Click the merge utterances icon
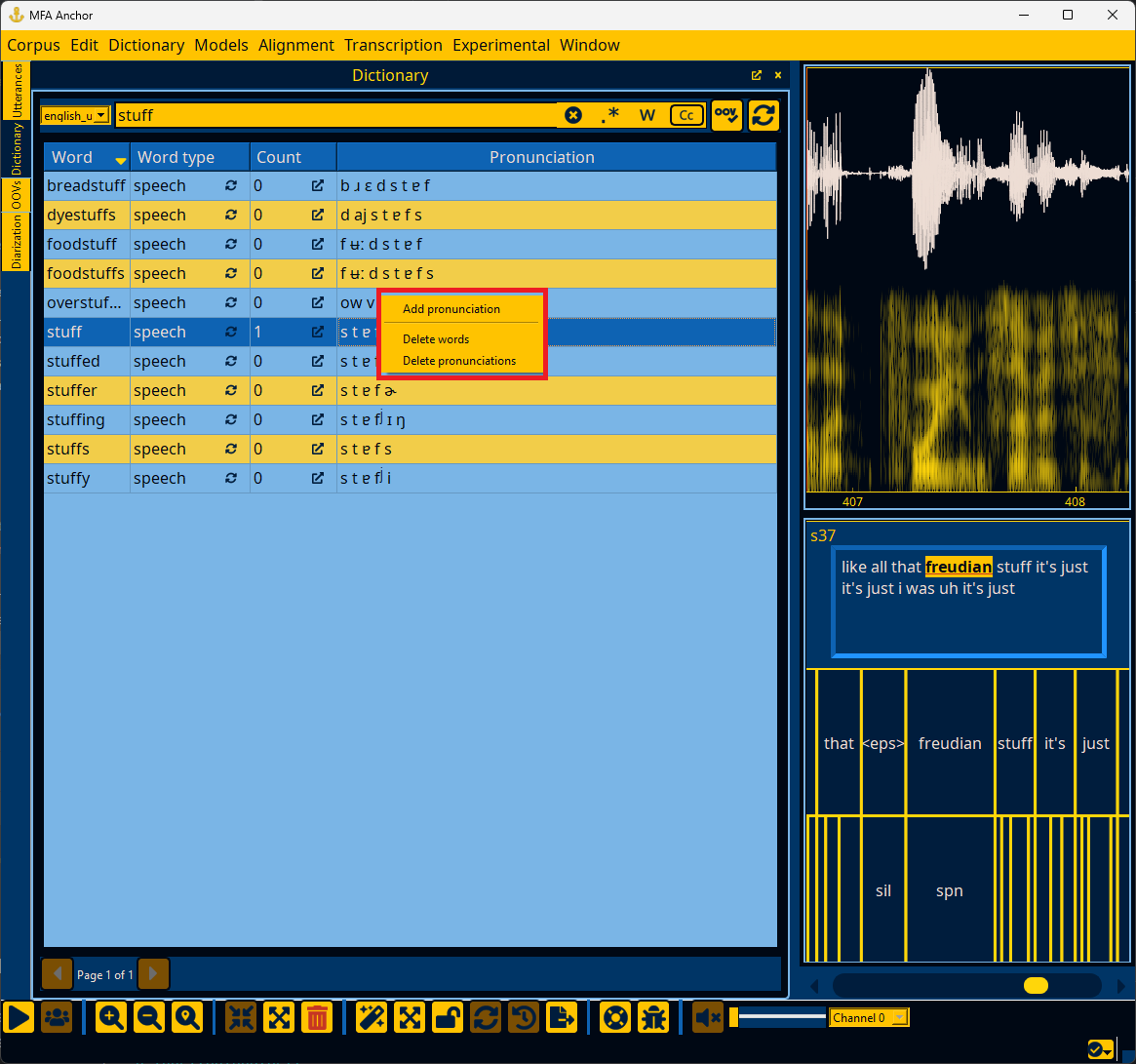1136x1064 pixels. tap(241, 1017)
